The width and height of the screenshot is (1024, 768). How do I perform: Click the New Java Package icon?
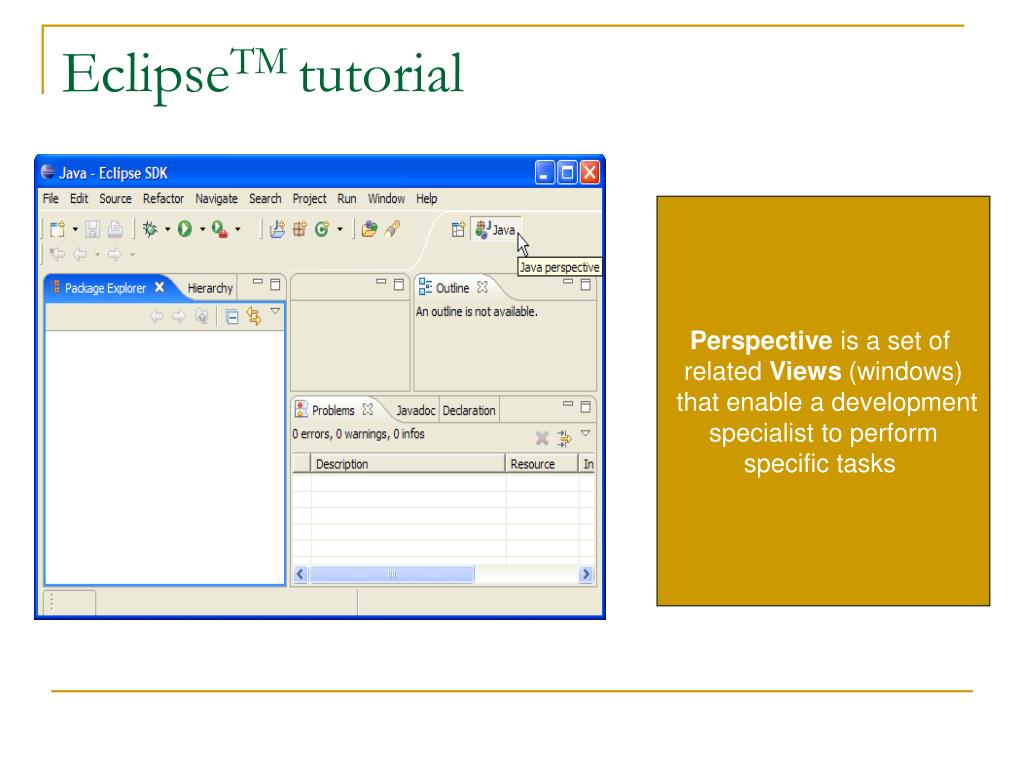pyautogui.click(x=300, y=229)
